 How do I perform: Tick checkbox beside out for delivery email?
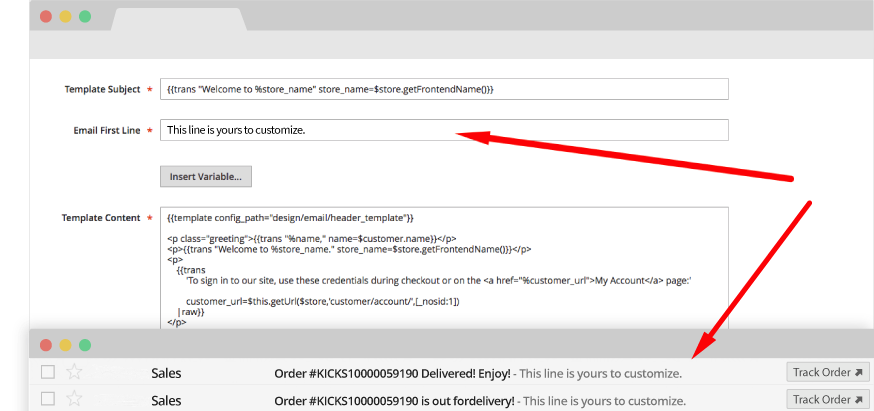point(47,400)
